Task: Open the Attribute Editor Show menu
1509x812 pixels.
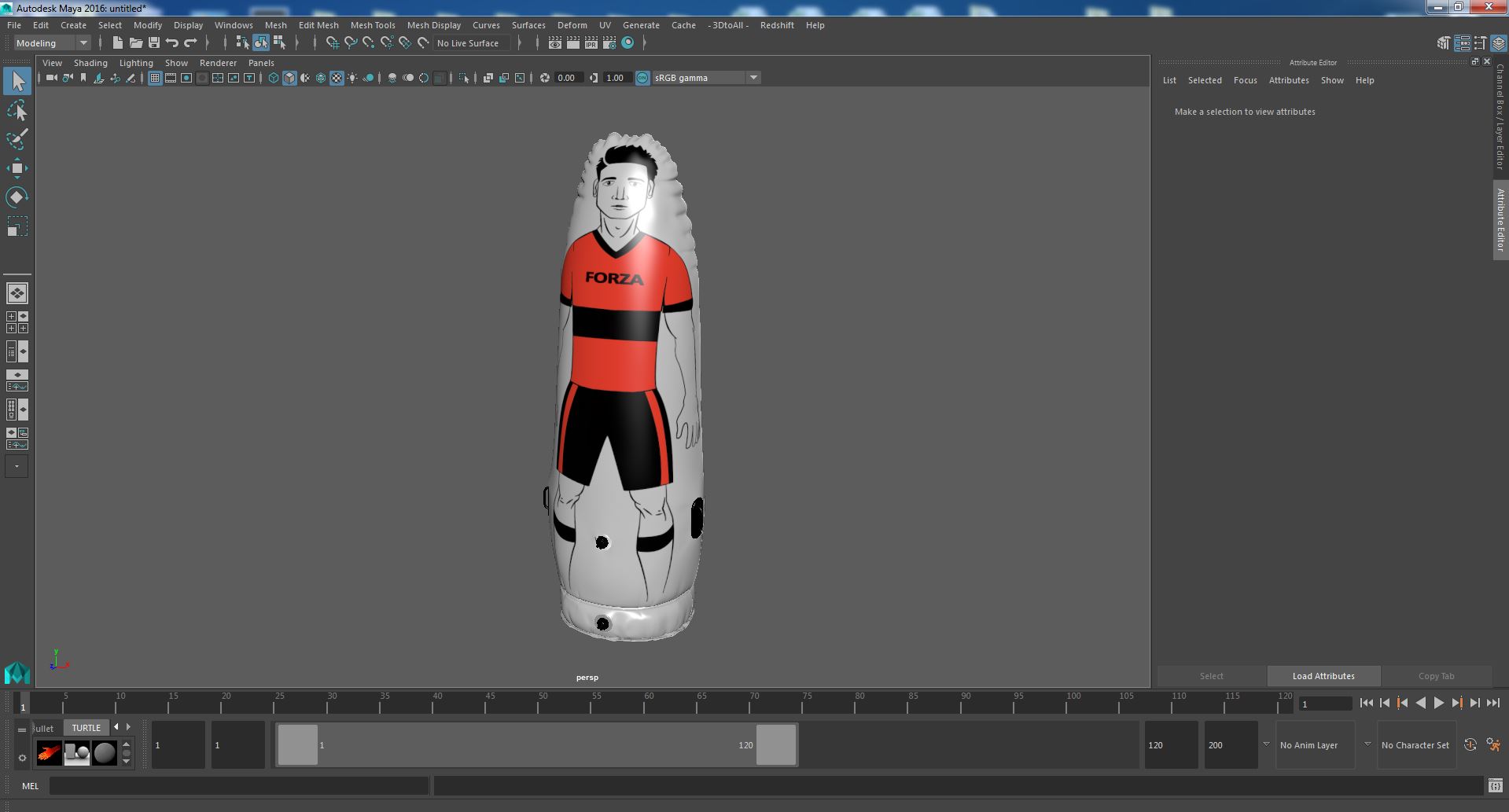Action: pos(1332,80)
